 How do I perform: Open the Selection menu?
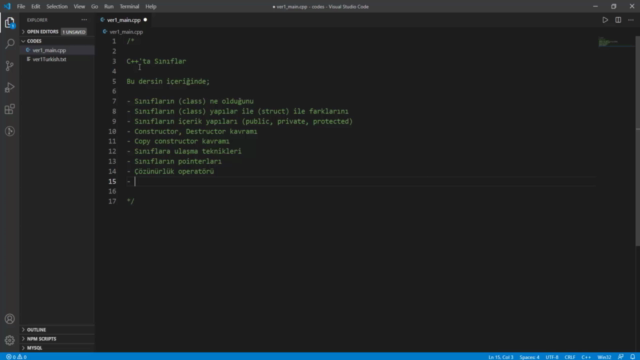[57, 7]
